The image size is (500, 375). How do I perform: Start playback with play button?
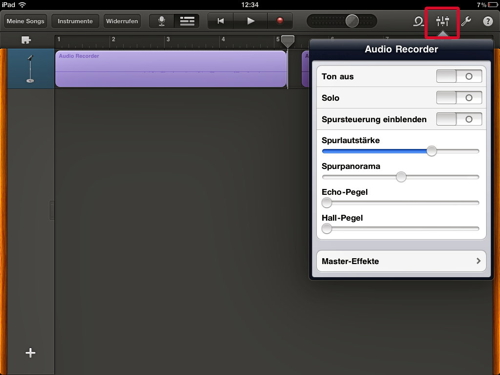(251, 21)
